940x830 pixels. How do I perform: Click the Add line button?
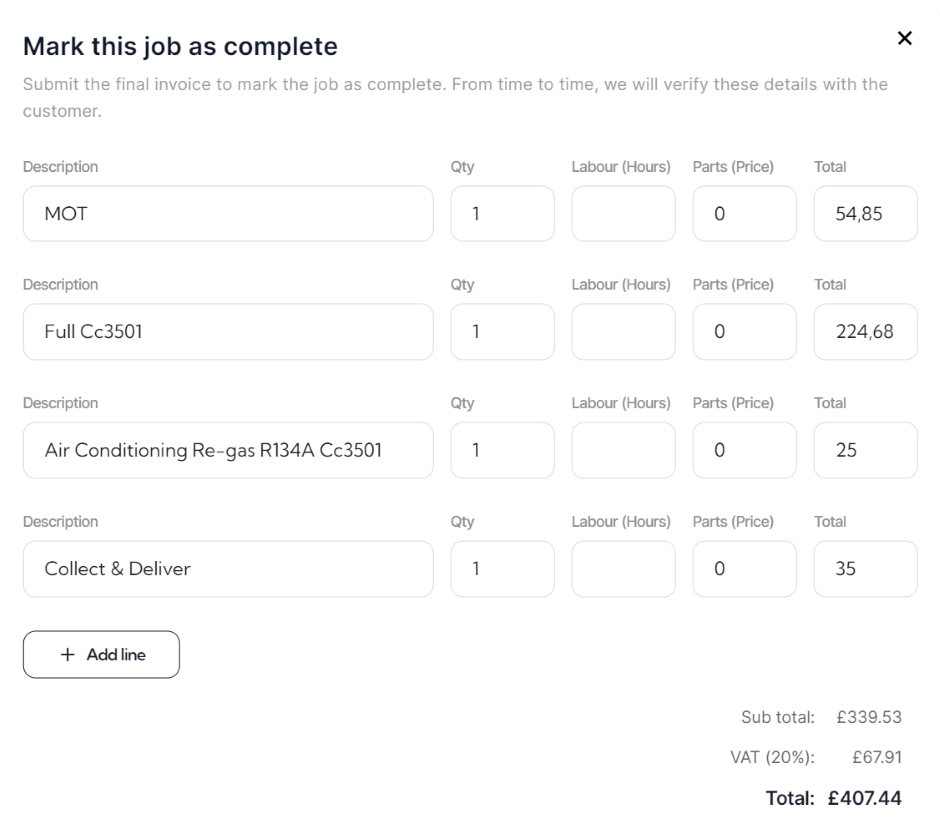101,654
